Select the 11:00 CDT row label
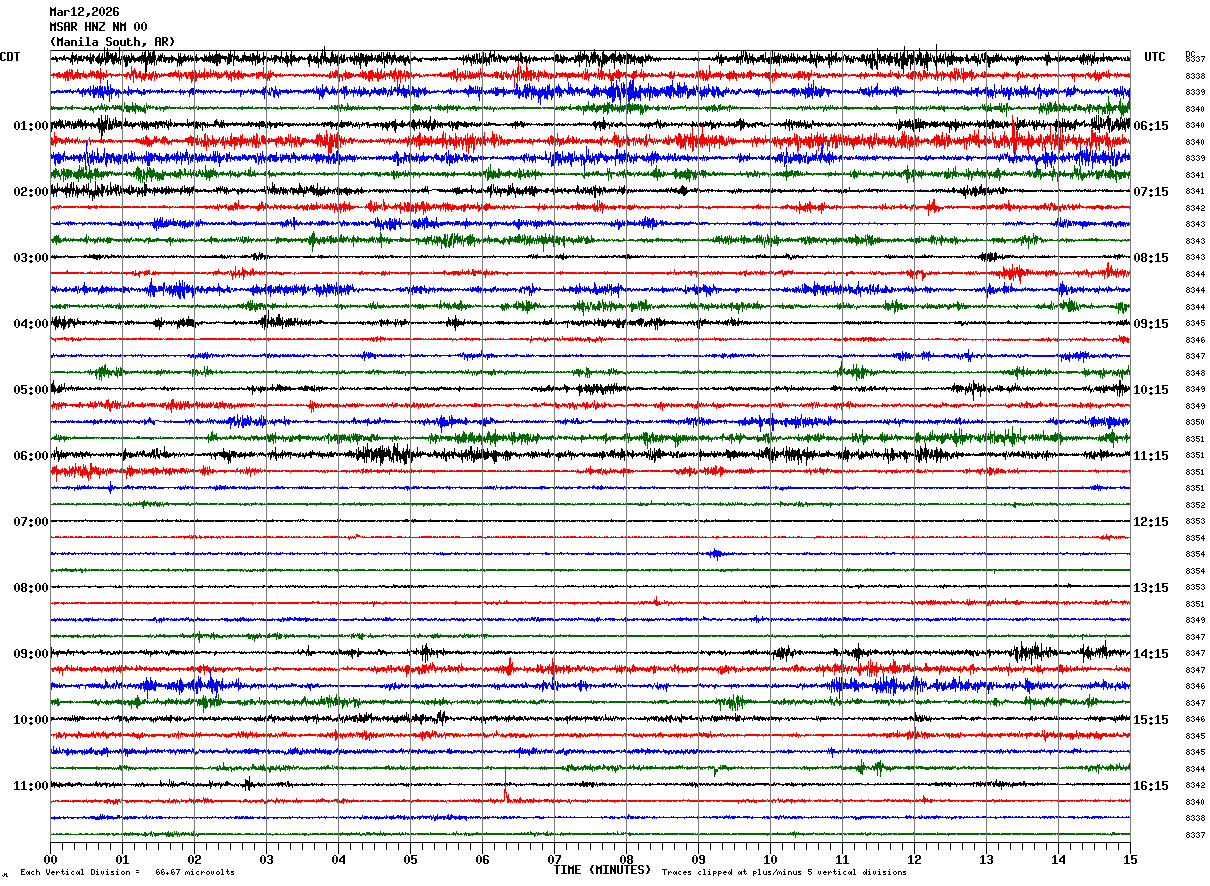 click(x=31, y=786)
